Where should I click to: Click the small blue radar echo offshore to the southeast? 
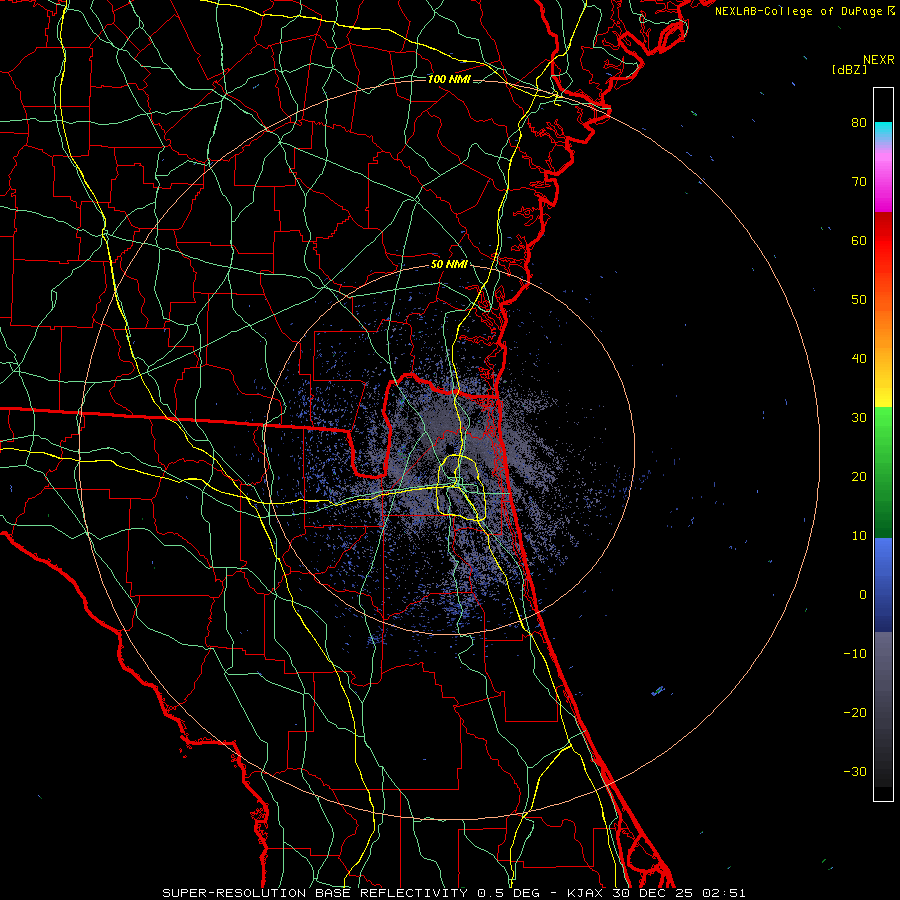[x=658, y=690]
